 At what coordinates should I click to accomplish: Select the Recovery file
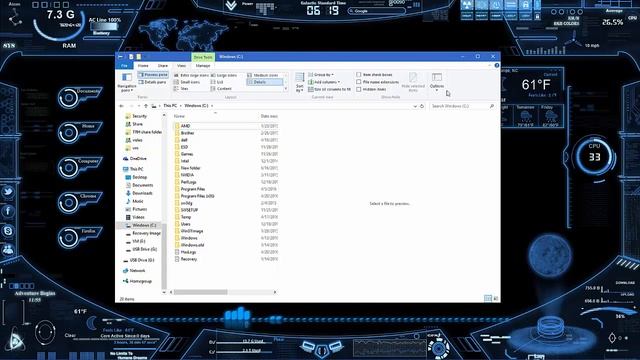189,259
